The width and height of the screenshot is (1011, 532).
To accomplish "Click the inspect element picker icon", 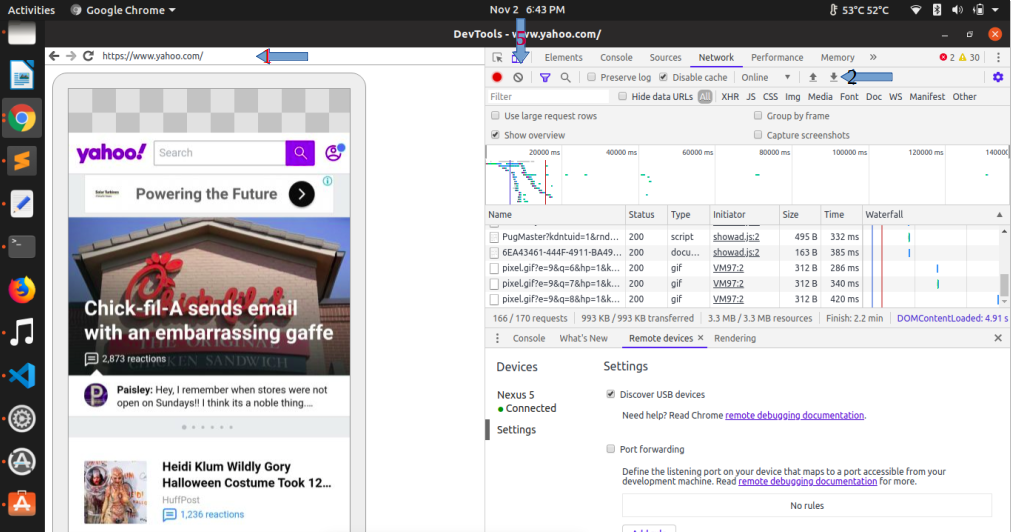I will click(x=497, y=57).
